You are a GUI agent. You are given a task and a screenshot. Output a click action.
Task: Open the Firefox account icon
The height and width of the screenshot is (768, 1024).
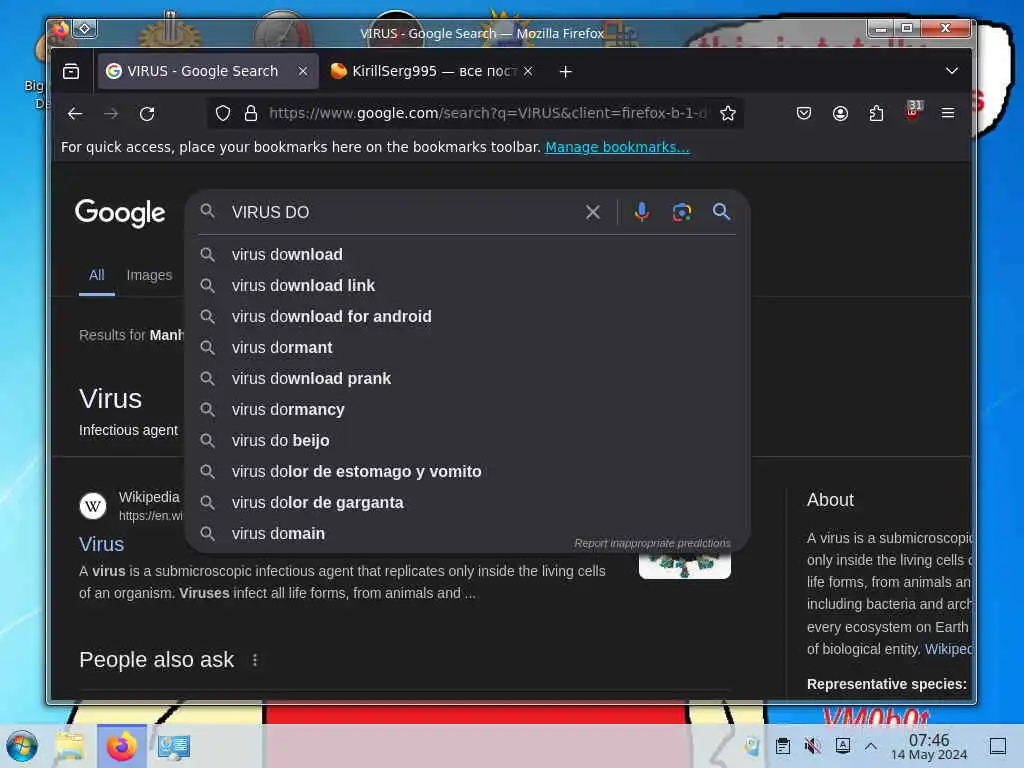[x=840, y=114]
